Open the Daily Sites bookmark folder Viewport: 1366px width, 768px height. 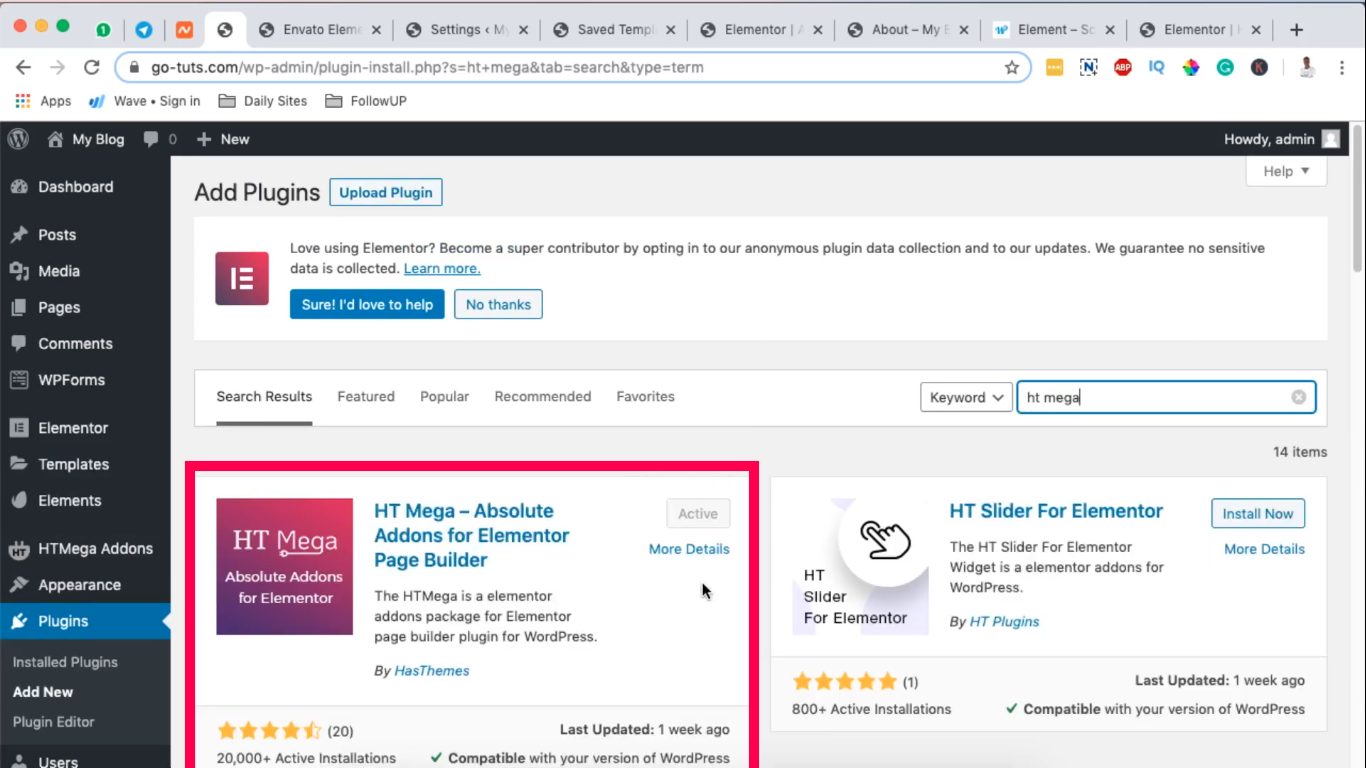point(262,101)
